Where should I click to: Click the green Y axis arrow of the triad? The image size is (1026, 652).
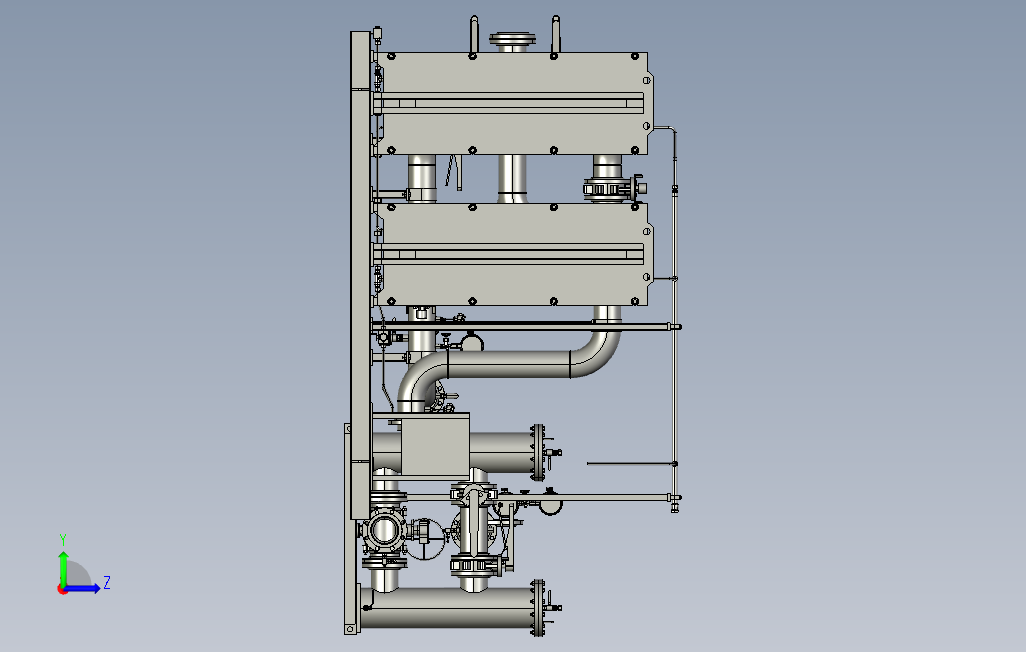click(x=63, y=568)
